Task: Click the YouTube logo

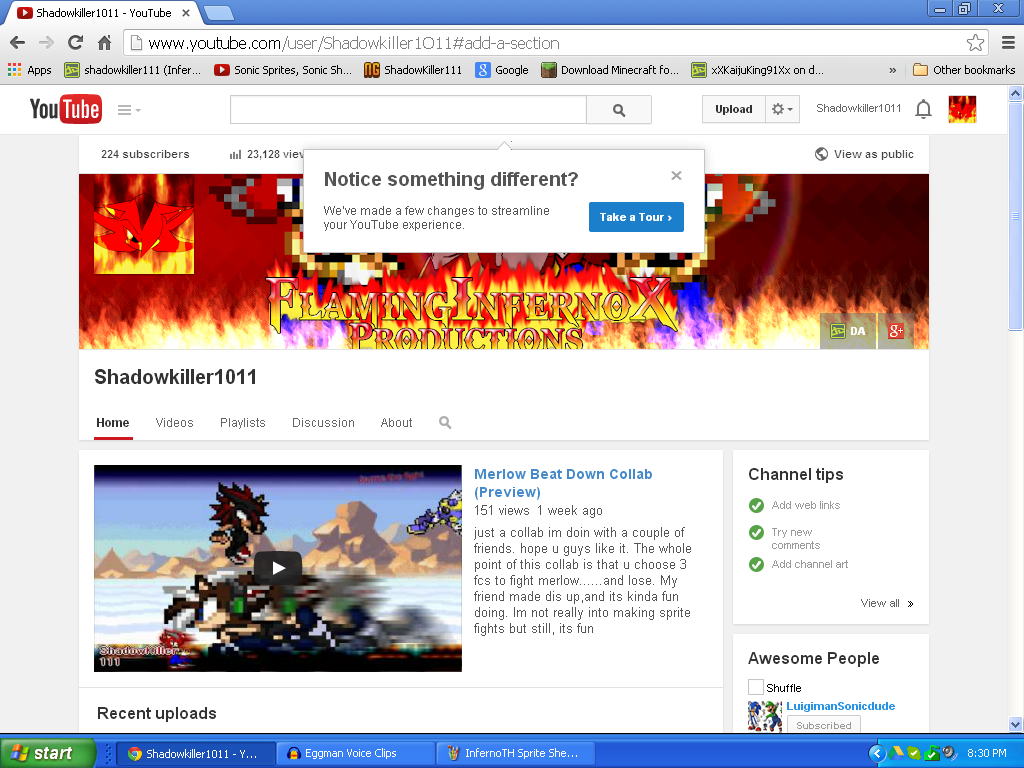Action: click(65, 109)
